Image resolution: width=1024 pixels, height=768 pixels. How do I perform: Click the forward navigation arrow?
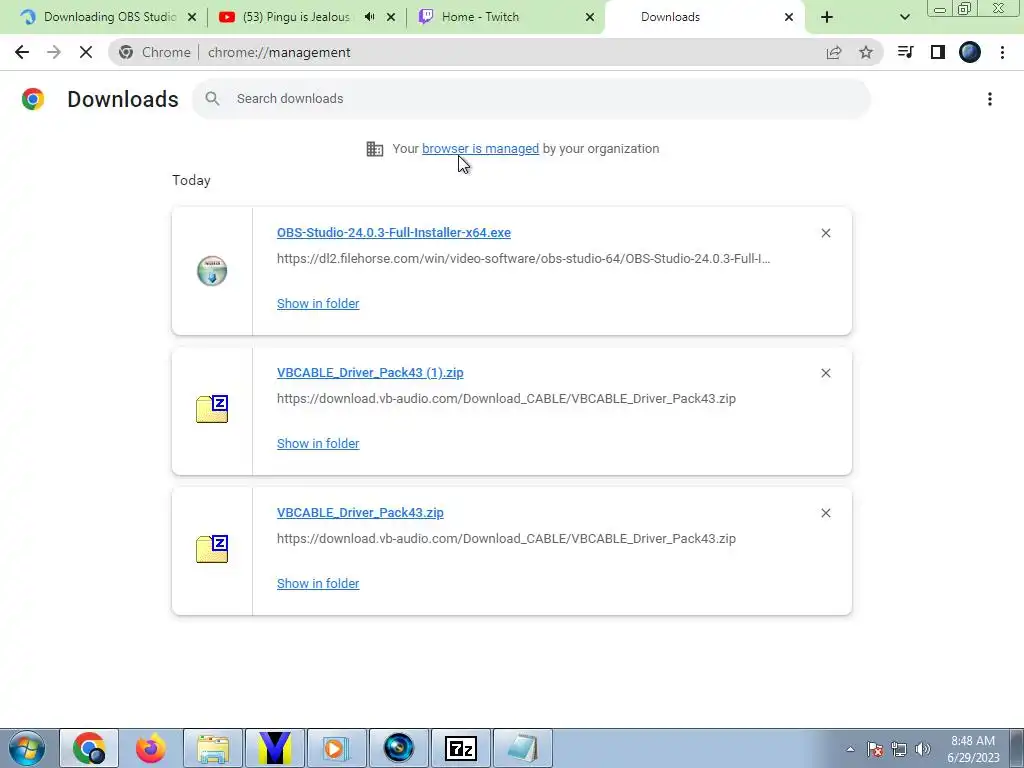tap(54, 52)
